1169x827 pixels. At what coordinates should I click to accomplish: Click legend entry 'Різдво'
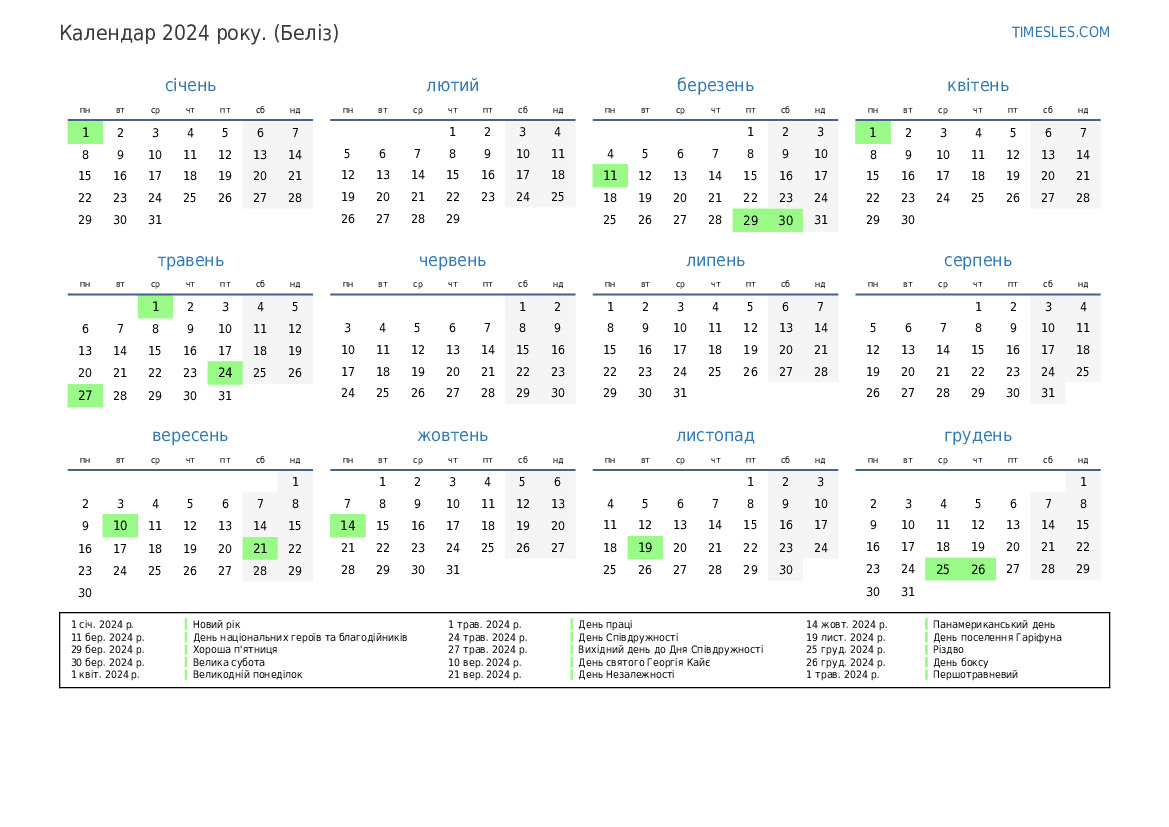(948, 650)
